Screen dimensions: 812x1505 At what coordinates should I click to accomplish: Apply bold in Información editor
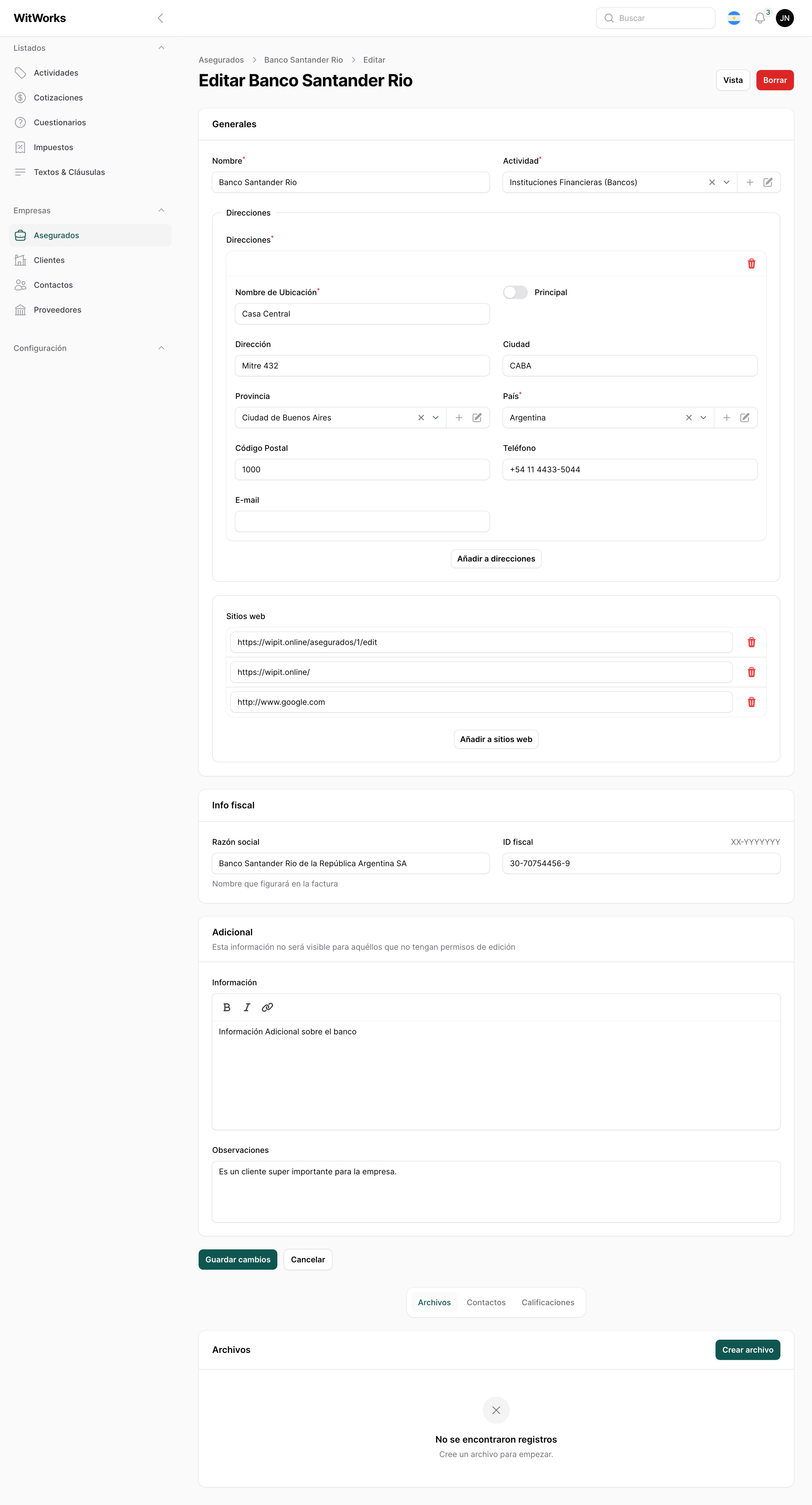coord(227,1007)
